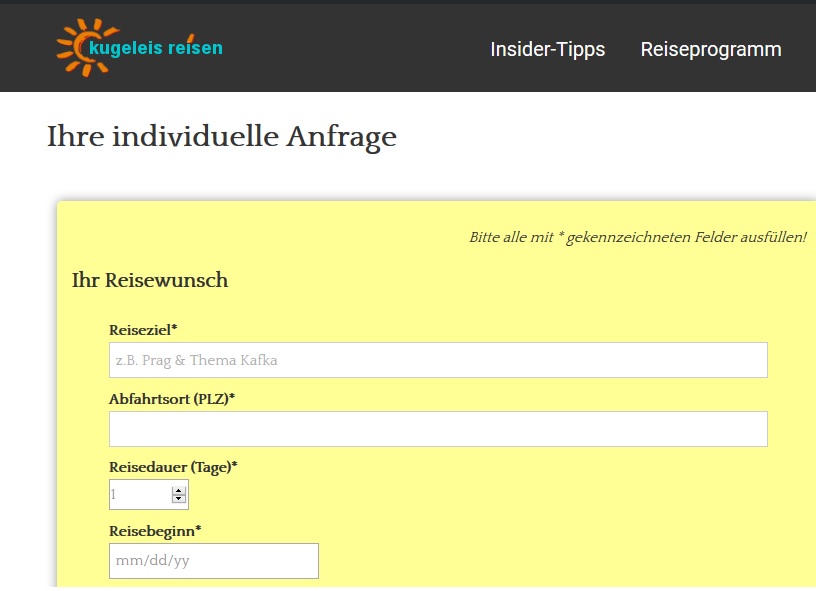The image size is (816, 591).
Task: Click the 'Ihr Reisewunsch' section heading
Action: tap(150, 280)
